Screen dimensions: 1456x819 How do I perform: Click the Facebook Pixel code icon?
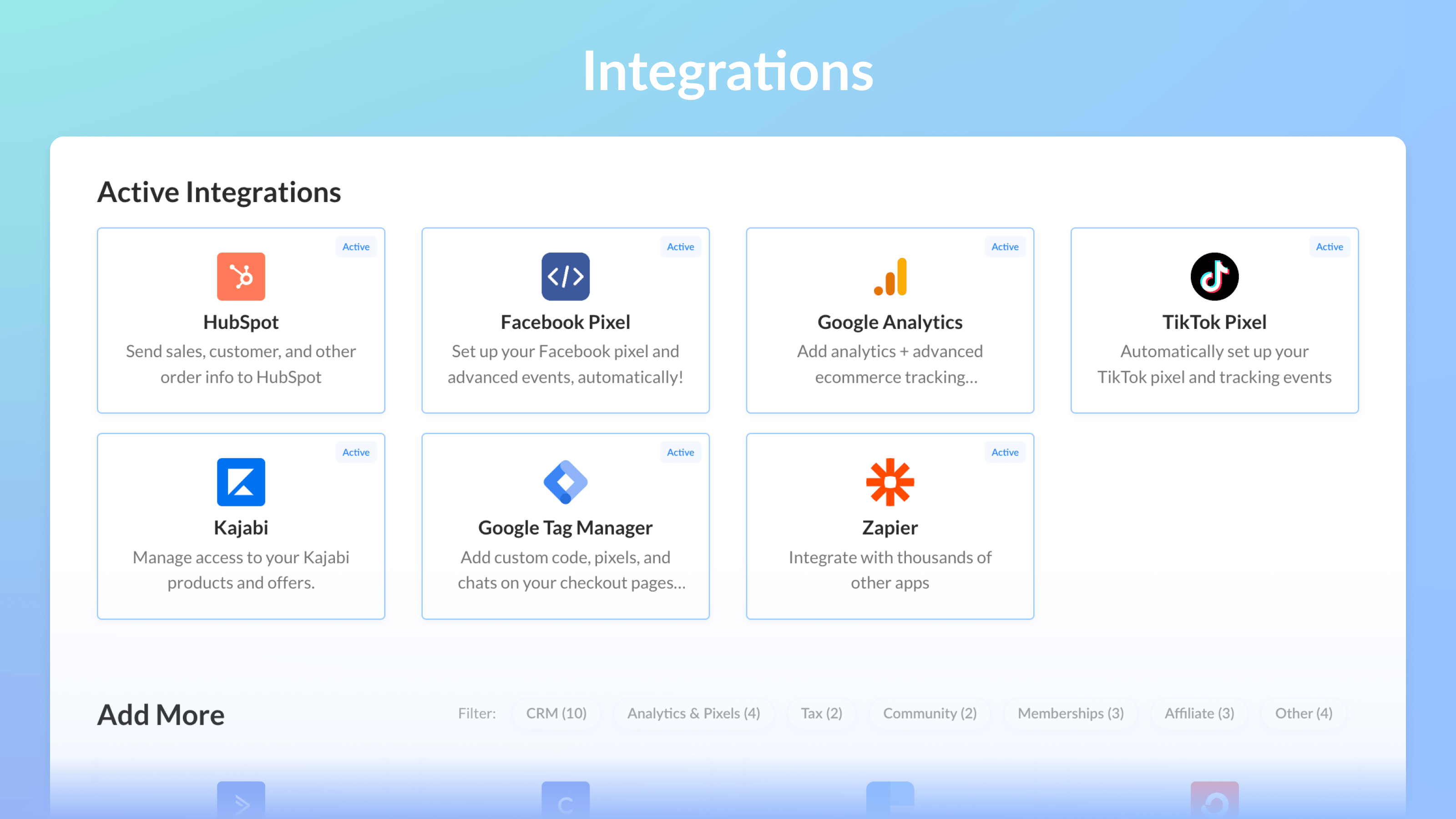click(565, 276)
